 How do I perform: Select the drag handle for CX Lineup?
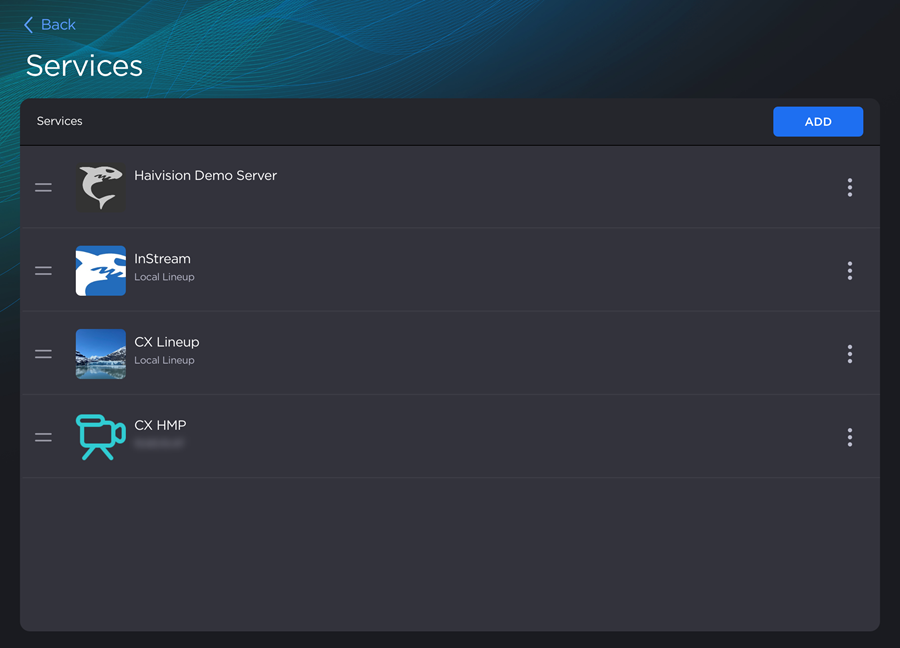tap(43, 354)
